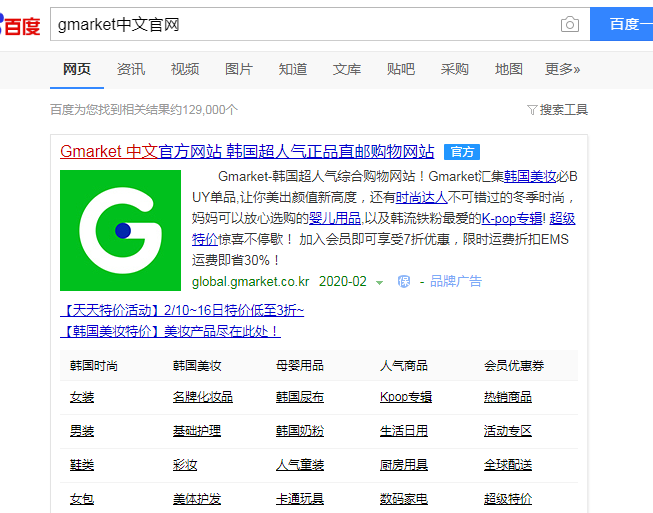Switch to 地图 tab
The image size is (653, 513).
pos(508,69)
